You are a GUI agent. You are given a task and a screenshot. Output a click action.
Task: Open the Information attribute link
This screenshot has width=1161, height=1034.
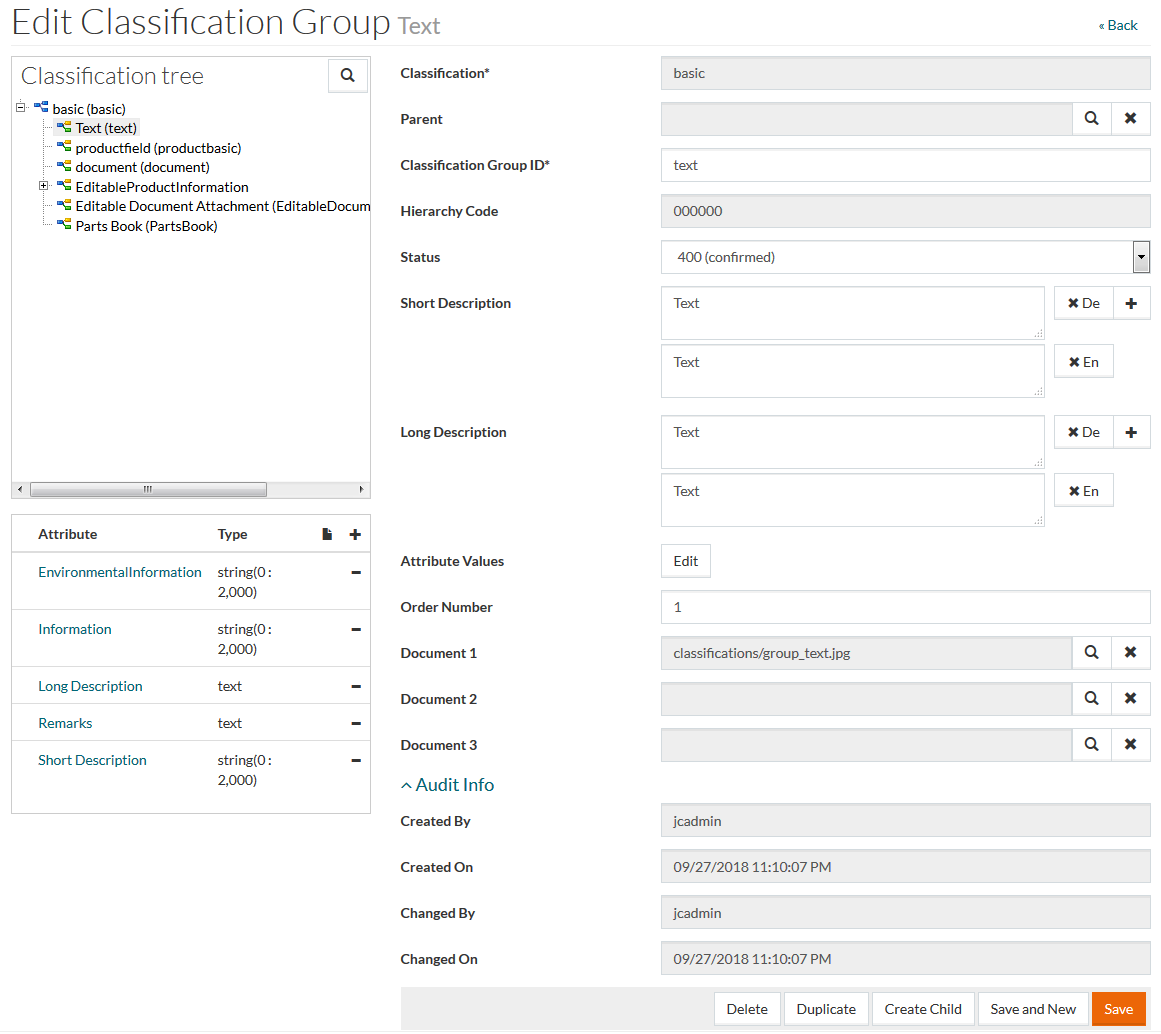[x=75, y=630]
